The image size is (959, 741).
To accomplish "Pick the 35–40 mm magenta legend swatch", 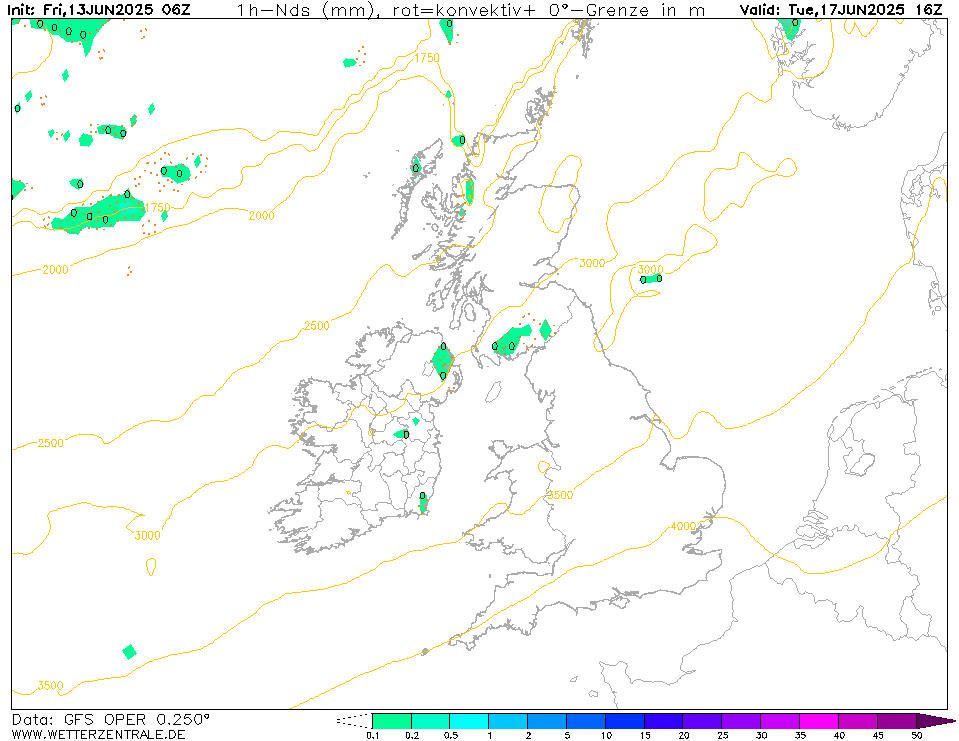I will (x=819, y=721).
